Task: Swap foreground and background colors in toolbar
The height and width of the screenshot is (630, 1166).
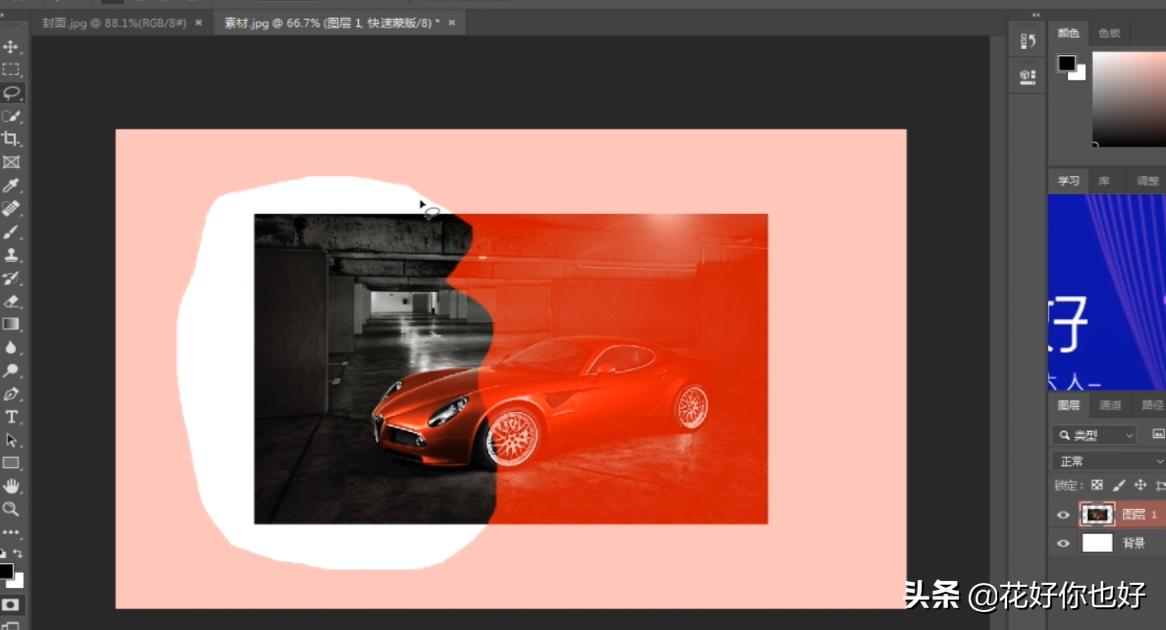Action: point(18,553)
